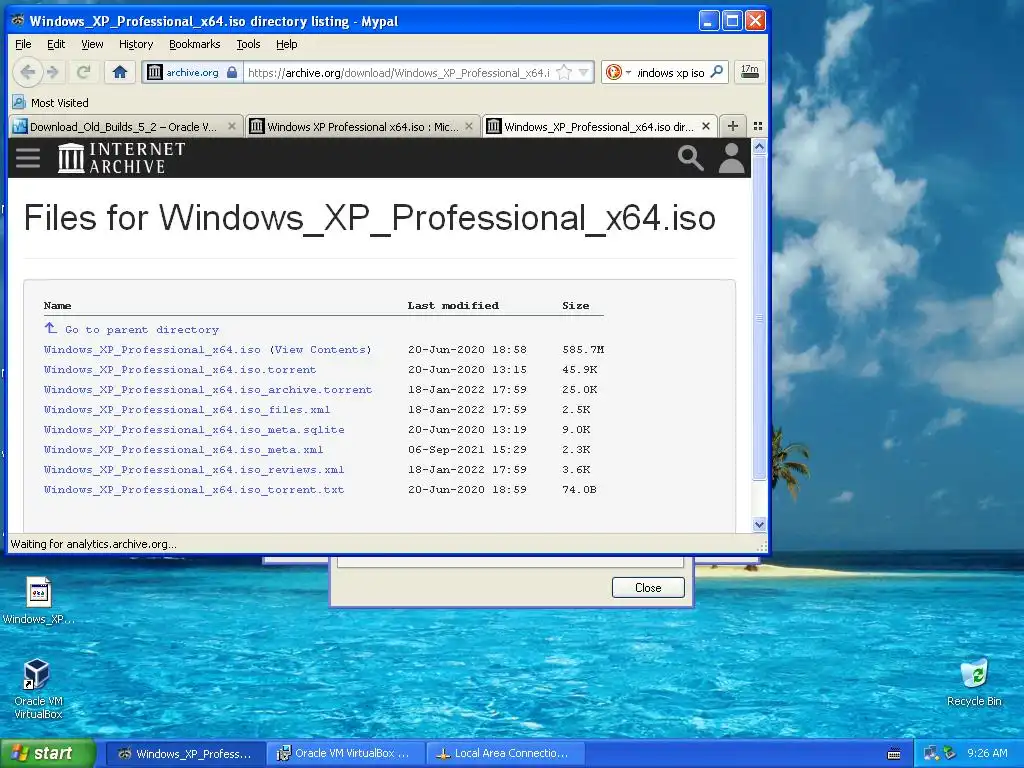Download Windows_XP_Professional_x64.iso file link
Screen dimensions: 1024x768
(x=152, y=349)
